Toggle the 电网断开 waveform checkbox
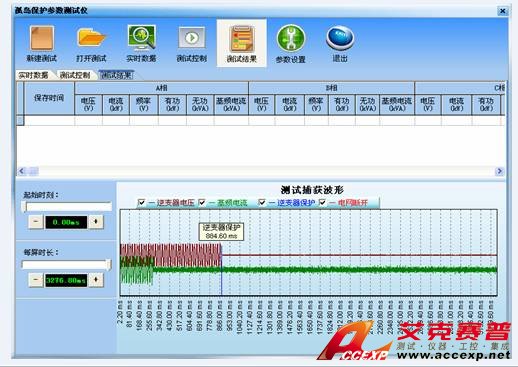Screen dimensions: 518x367 (x=322, y=202)
